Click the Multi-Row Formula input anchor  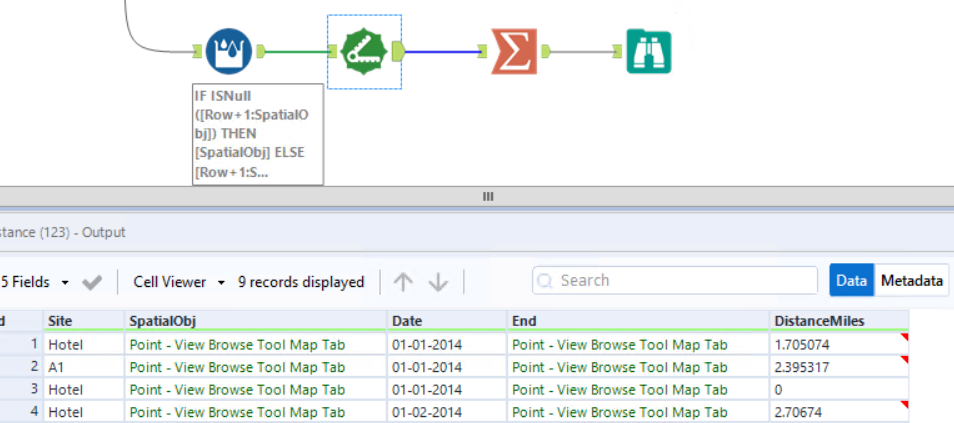pyautogui.click(x=197, y=51)
